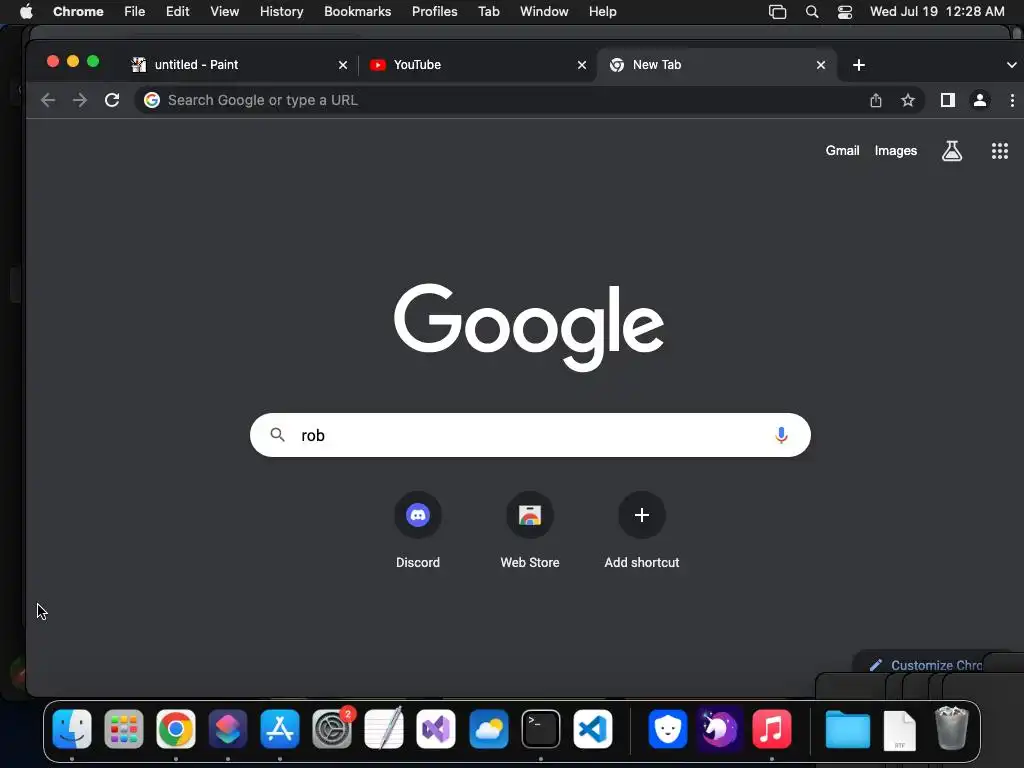The width and height of the screenshot is (1024, 768).
Task: Open Finder from the dock
Action: click(72, 729)
